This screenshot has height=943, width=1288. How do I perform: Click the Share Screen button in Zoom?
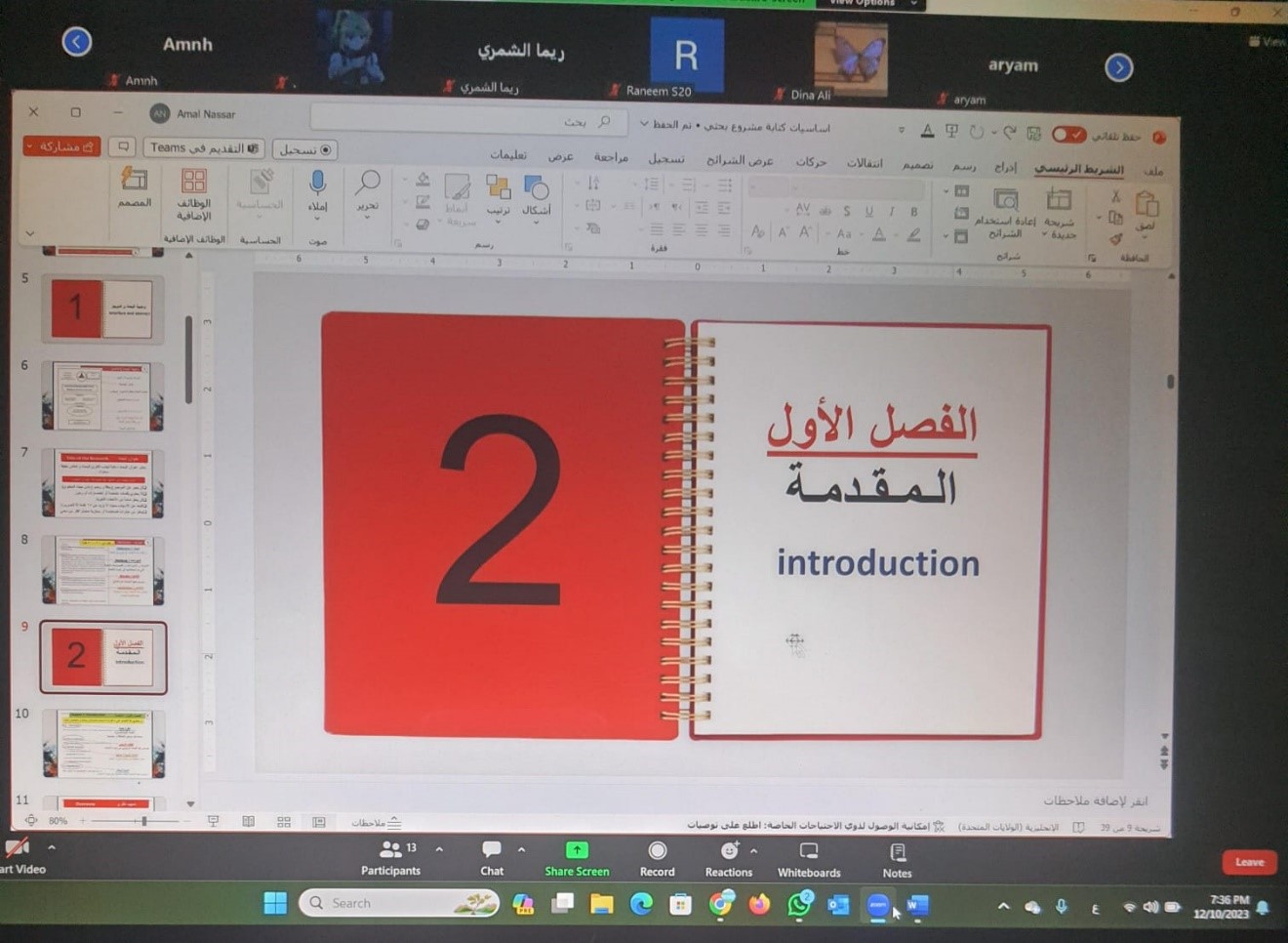pyautogui.click(x=577, y=858)
